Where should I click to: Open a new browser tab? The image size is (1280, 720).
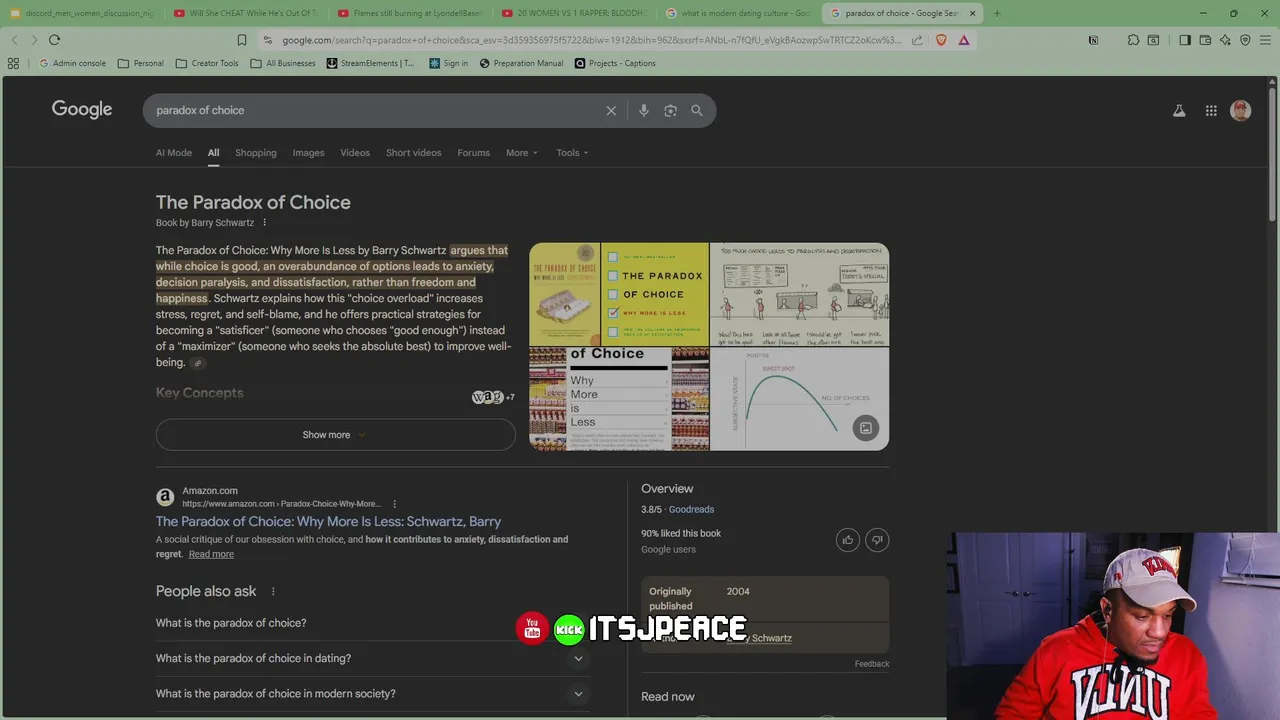(x=996, y=13)
